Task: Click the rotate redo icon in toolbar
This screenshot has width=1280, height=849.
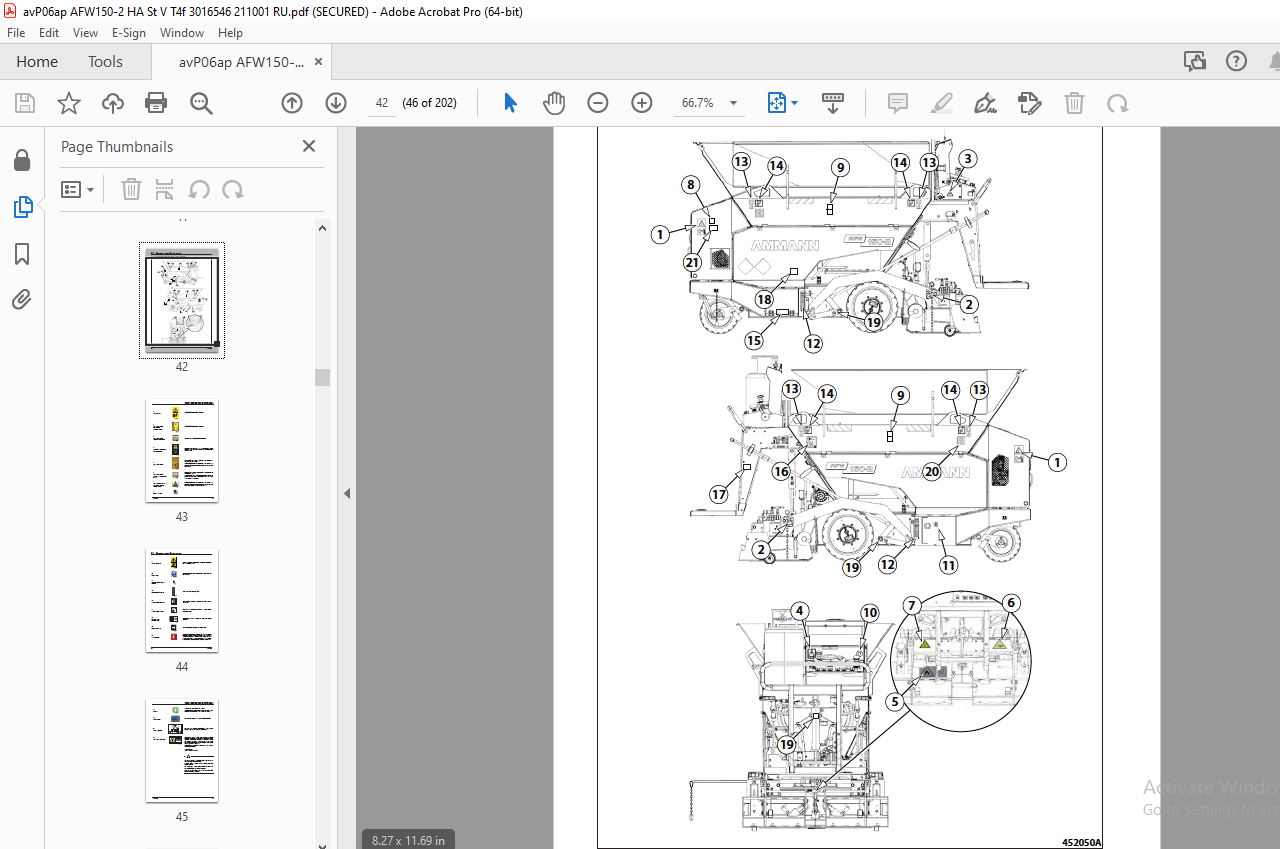Action: [x=1118, y=103]
